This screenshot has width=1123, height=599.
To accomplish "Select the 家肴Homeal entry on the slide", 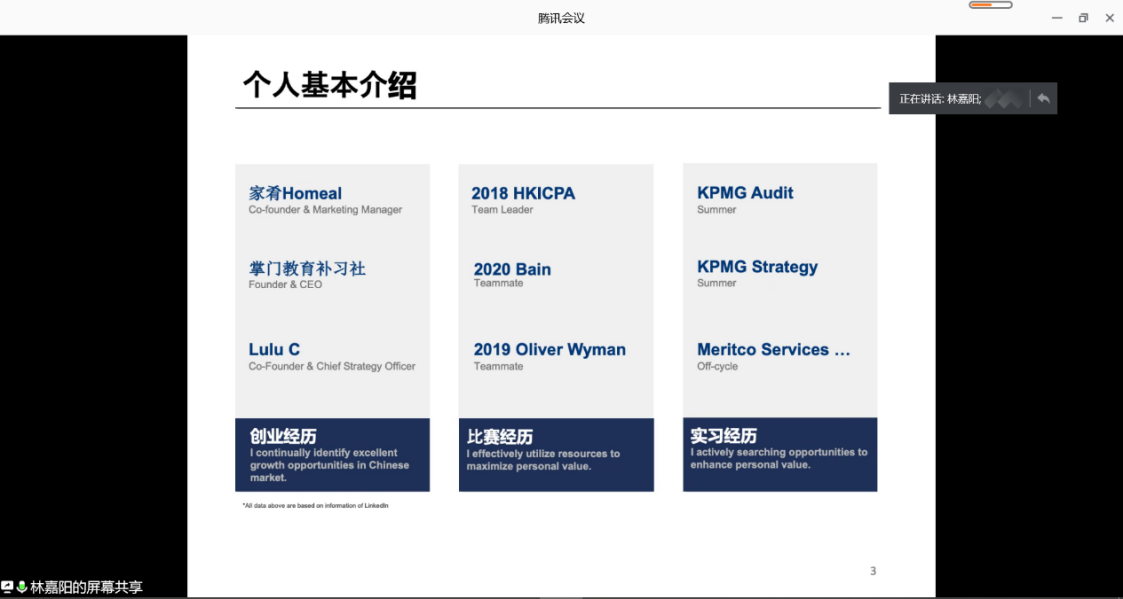I will pos(295,193).
